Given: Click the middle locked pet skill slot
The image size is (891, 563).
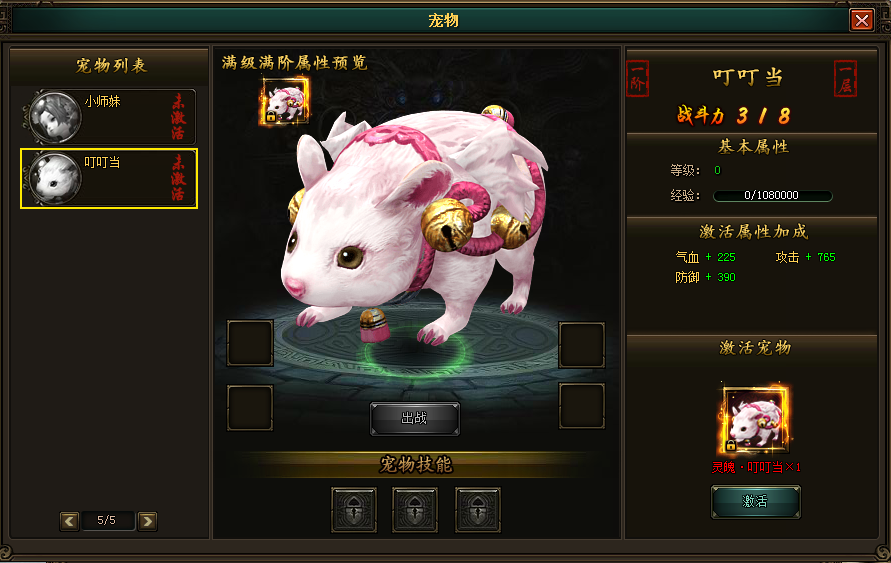Looking at the screenshot, I should [x=415, y=510].
